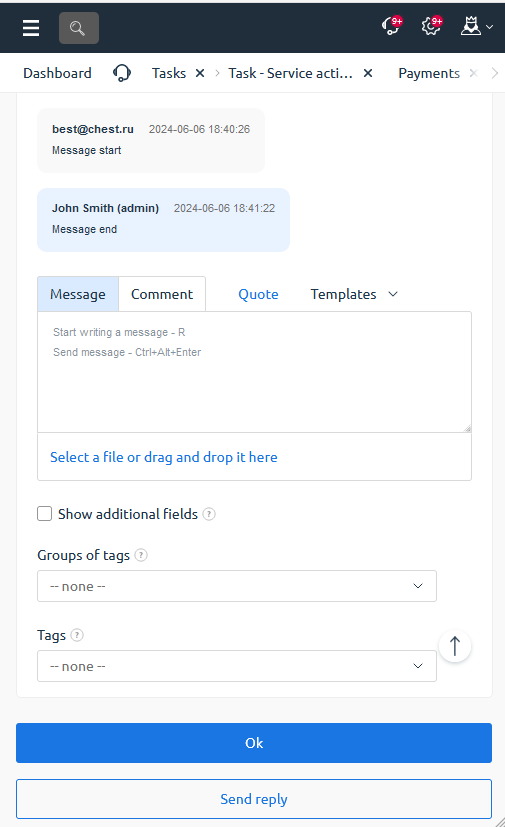Open the hamburger main menu
The image size is (505, 827).
click(31, 28)
